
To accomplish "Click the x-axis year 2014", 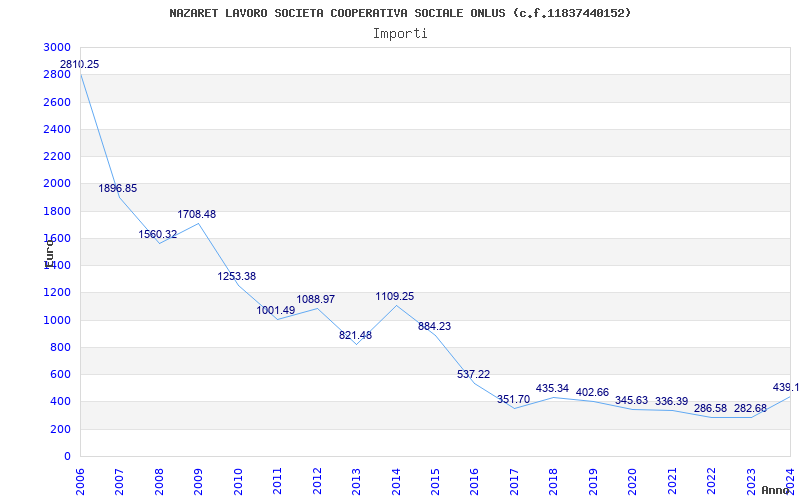I will (x=396, y=482).
